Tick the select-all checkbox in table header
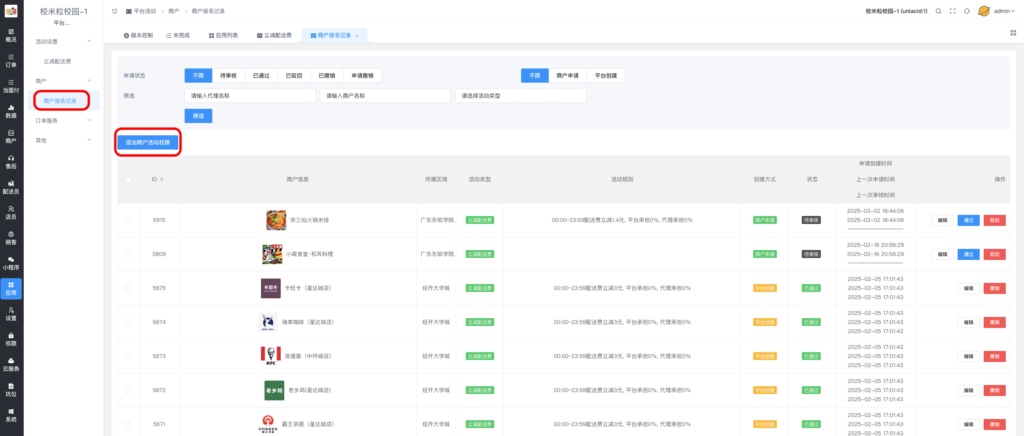 pyautogui.click(x=127, y=179)
